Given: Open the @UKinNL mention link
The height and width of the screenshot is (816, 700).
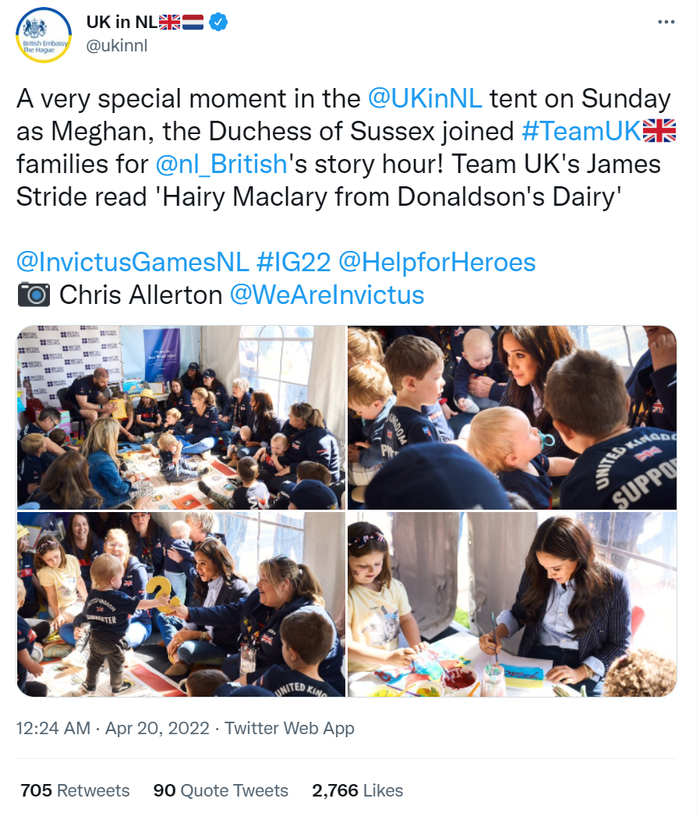Looking at the screenshot, I should (425, 98).
